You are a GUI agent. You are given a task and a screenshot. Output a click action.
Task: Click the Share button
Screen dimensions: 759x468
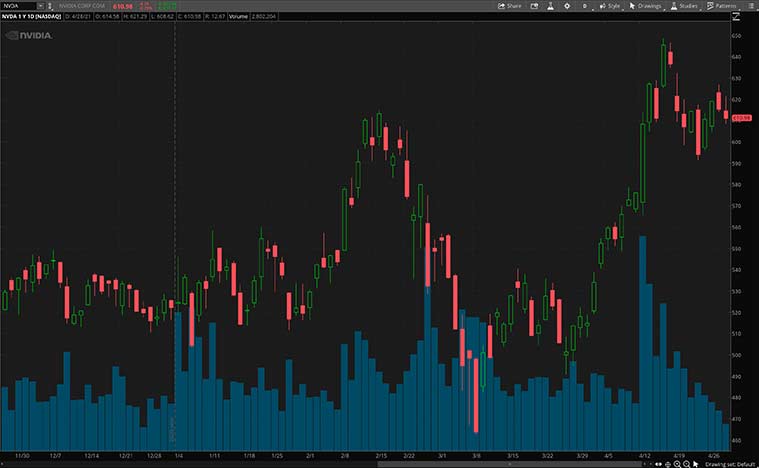click(x=509, y=6)
